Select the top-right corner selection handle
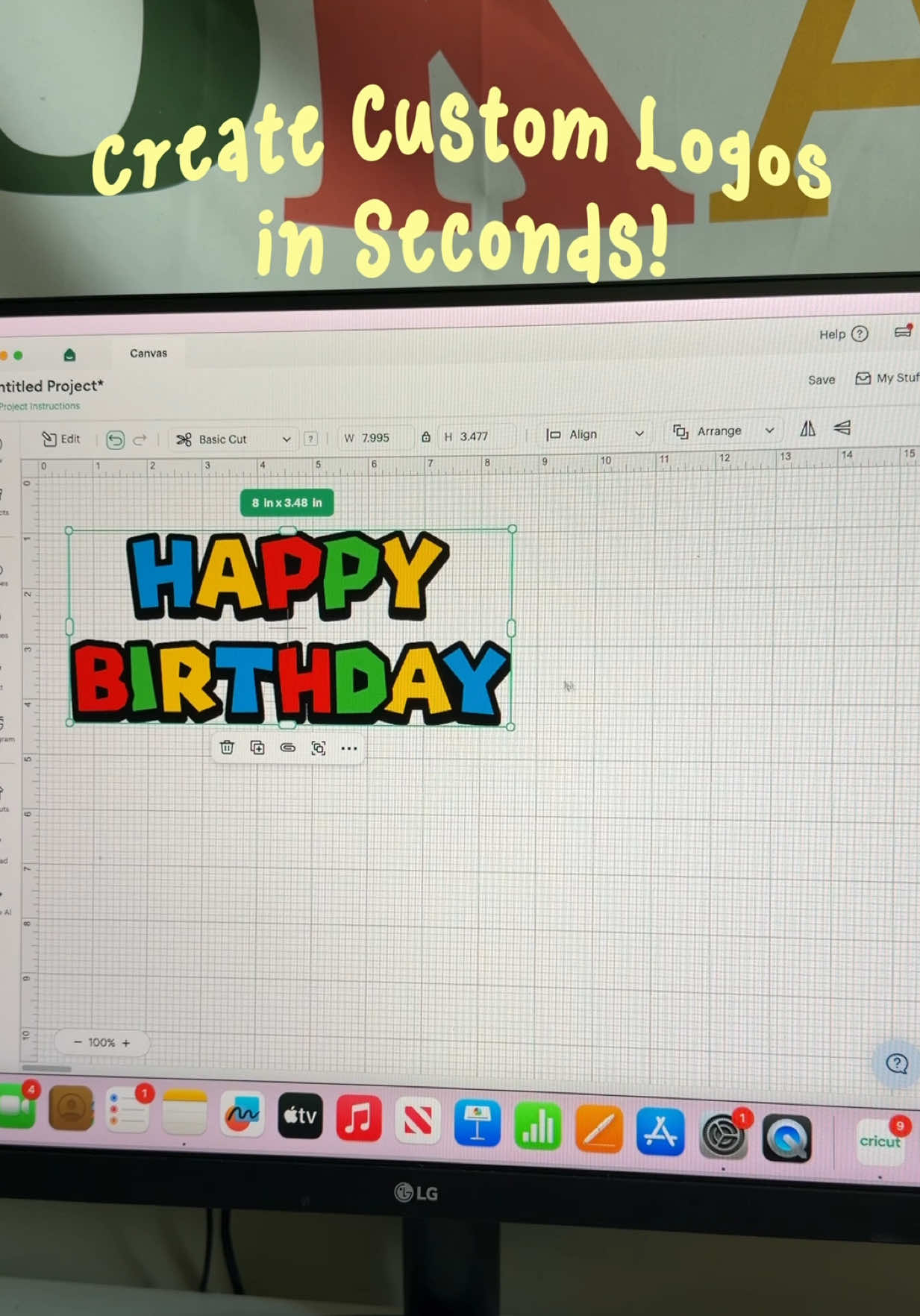 pos(513,528)
